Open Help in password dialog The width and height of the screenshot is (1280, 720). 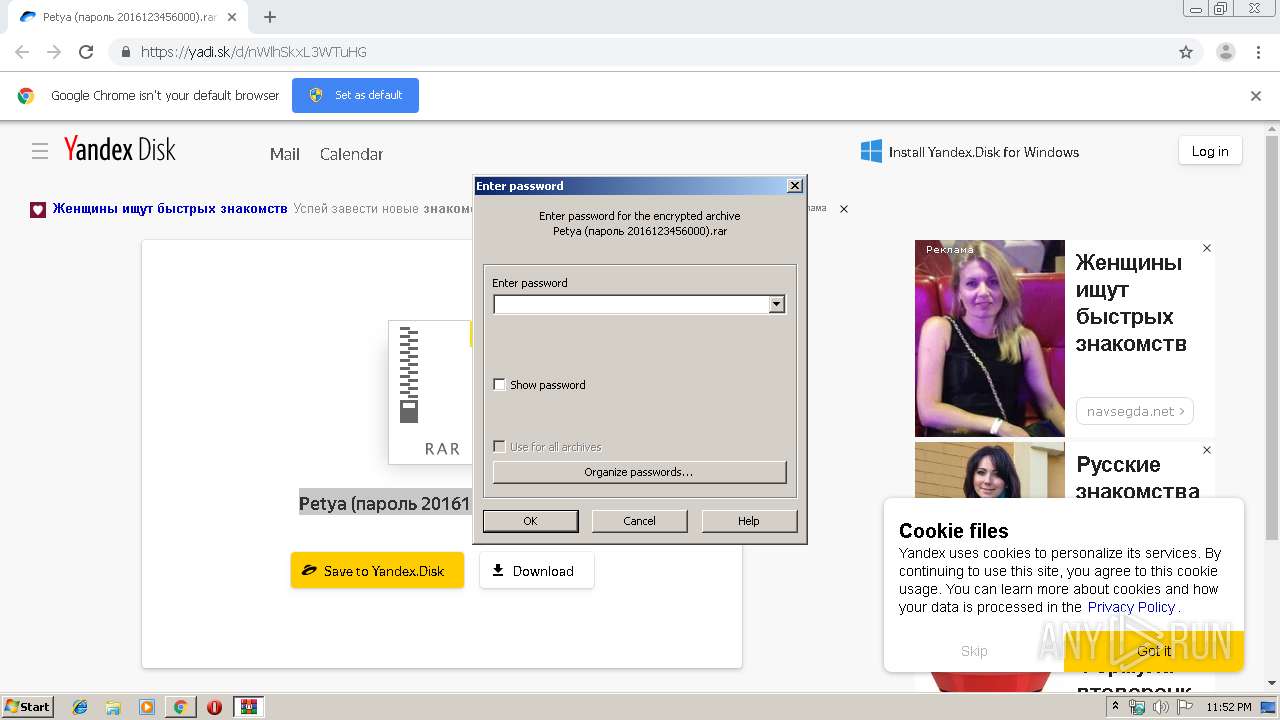(749, 521)
